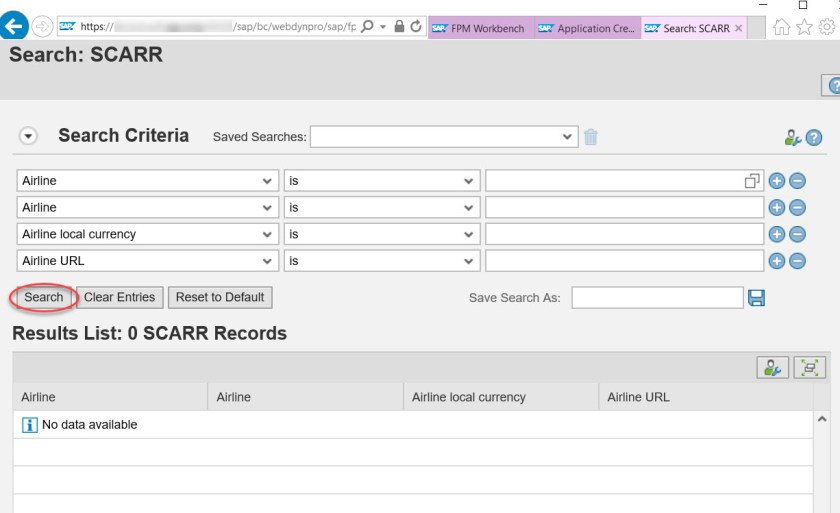This screenshot has height=513, width=840.
Task: Open the browser home icon
Action: [x=781, y=27]
